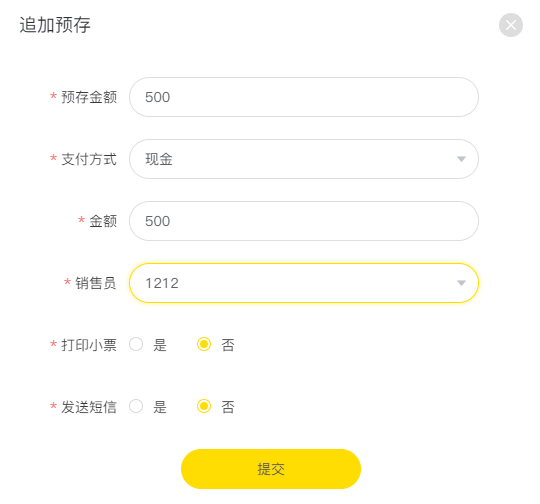Click the arrow icon in 销售员 dropdown

[461, 283]
